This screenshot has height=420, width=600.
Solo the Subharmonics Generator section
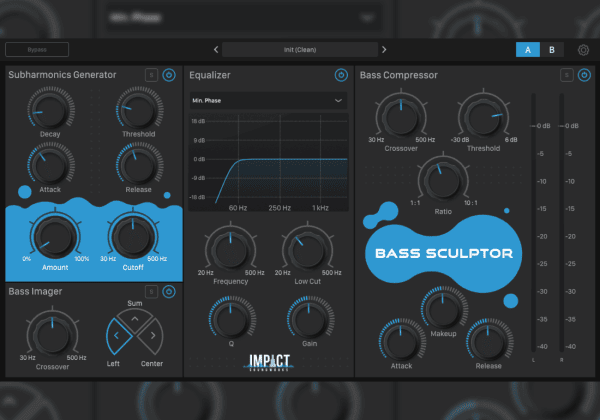pos(152,75)
